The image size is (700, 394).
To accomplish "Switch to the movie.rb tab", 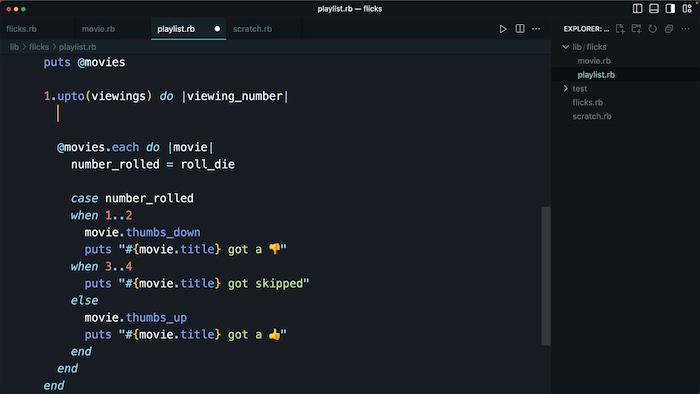I will 98,29.
